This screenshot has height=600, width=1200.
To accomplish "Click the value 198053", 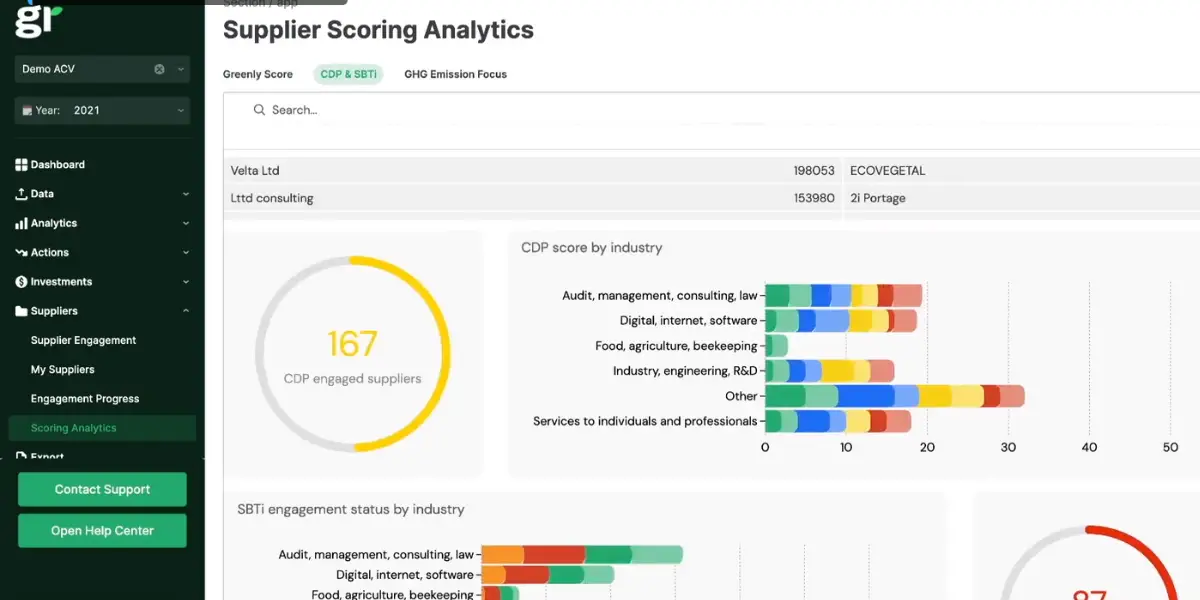I will (x=814, y=171).
